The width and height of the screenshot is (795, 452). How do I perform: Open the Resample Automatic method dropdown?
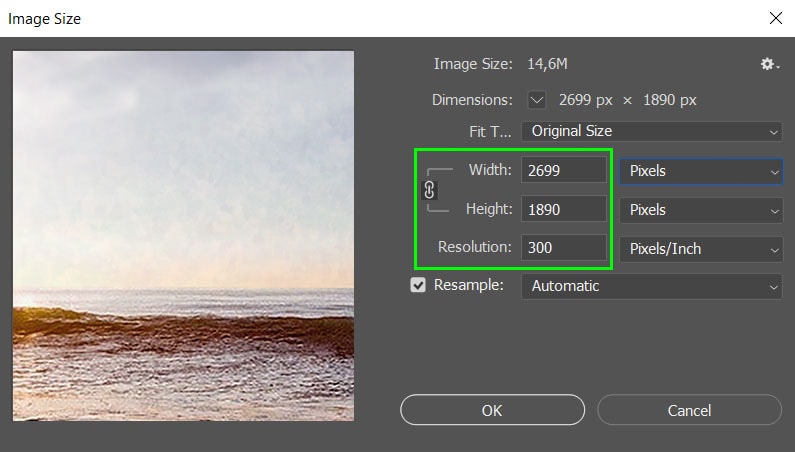click(x=652, y=286)
